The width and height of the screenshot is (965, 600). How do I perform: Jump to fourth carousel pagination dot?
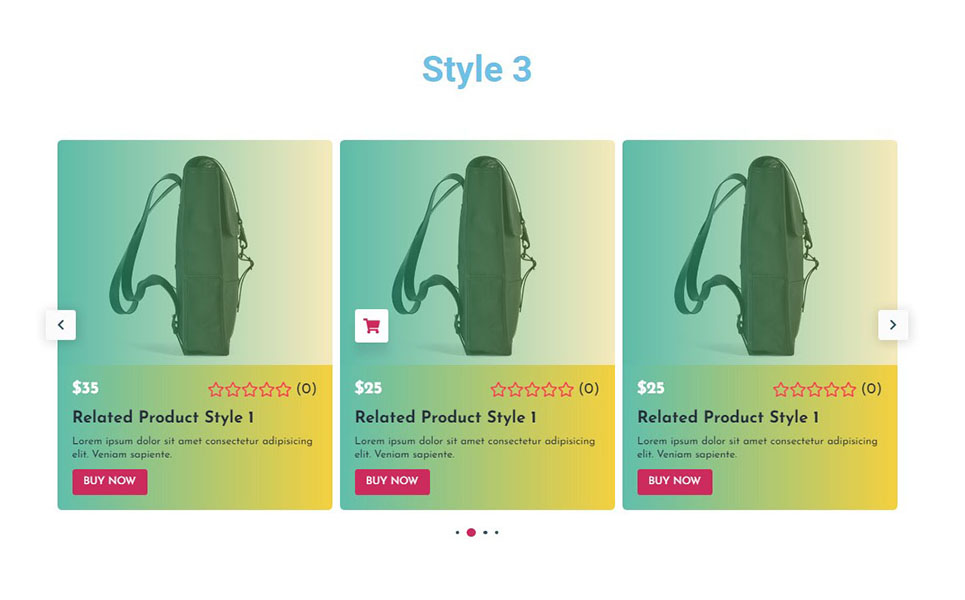497,532
